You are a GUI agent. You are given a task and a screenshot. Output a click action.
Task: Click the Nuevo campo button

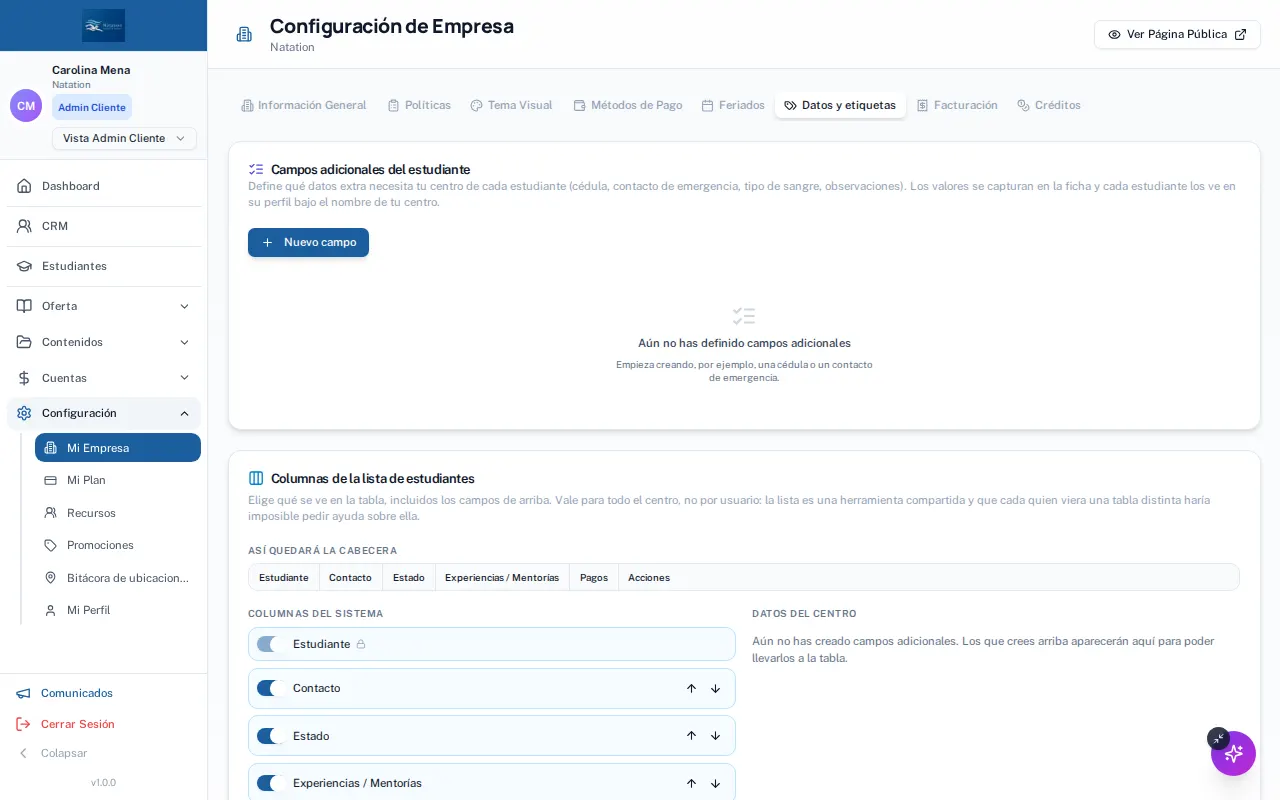pos(308,242)
